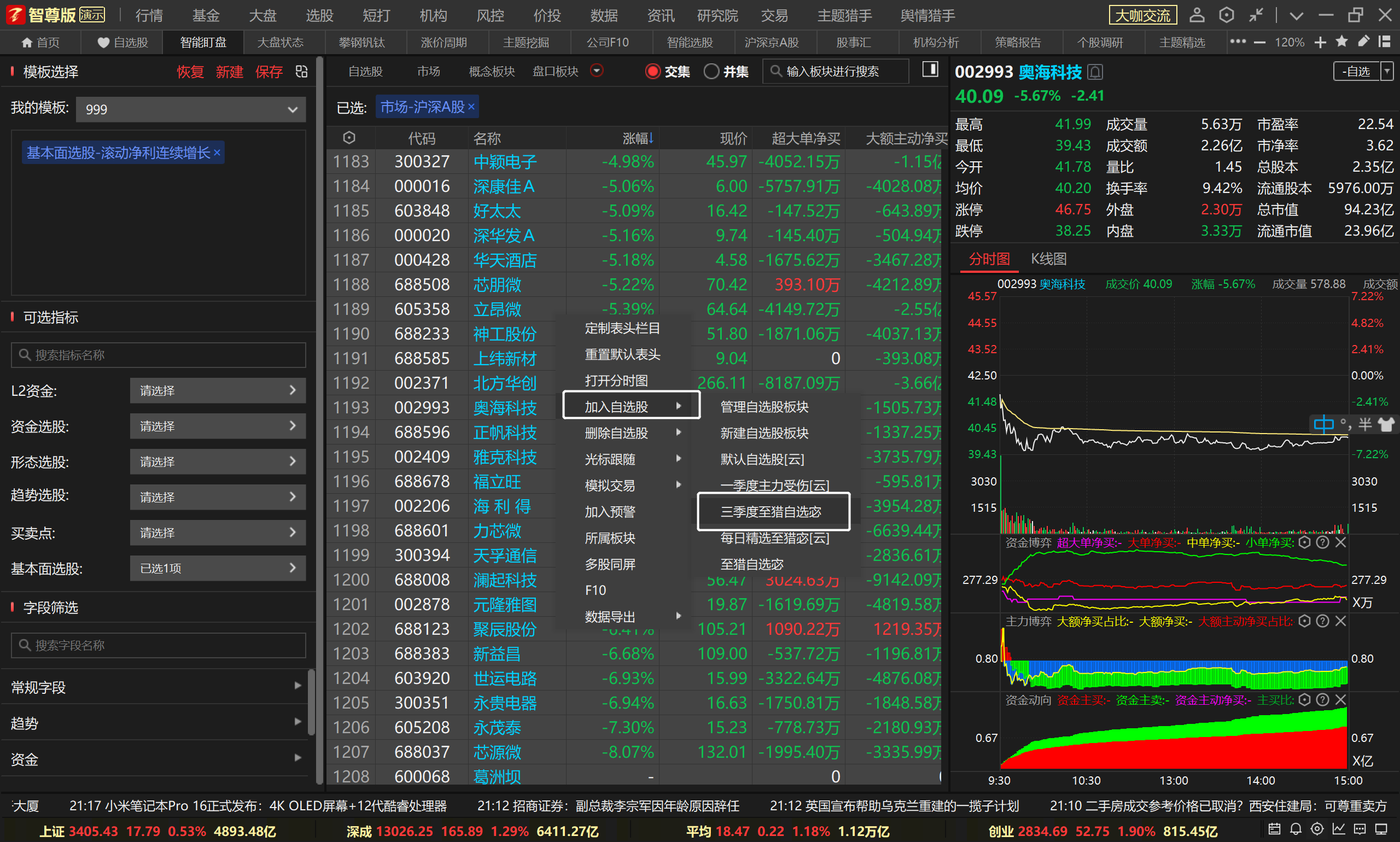This screenshot has width=1400, height=842.
Task: Open the layout panel icon at tab bar end
Action: click(1384, 42)
